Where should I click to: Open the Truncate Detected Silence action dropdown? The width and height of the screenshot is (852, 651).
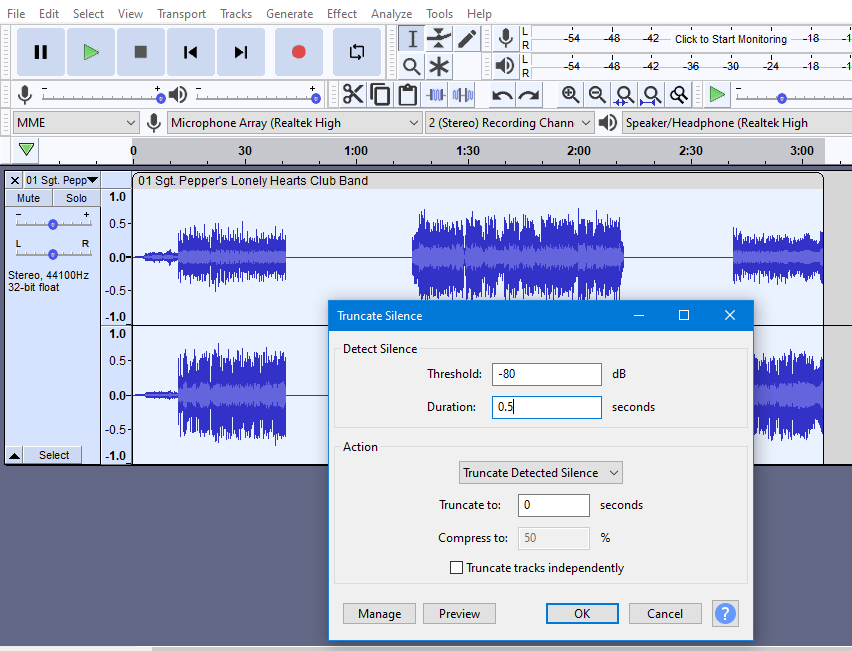point(541,473)
